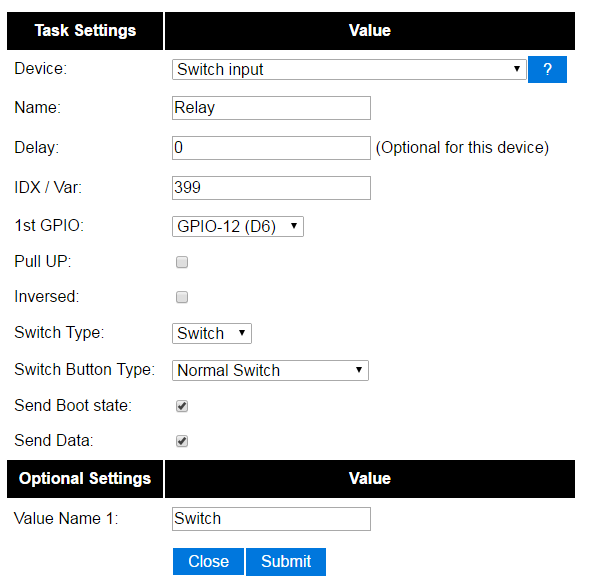Click the Value header beside Optional Settings
The image size is (590, 585).
pos(370,479)
